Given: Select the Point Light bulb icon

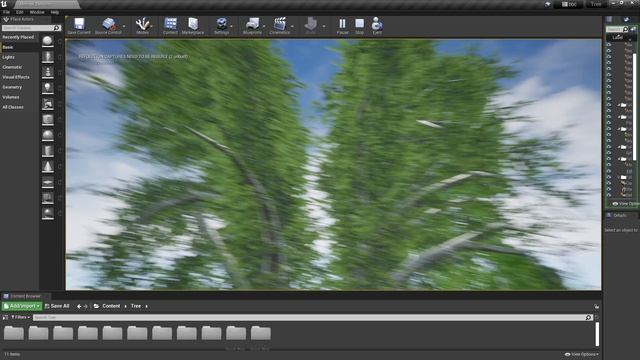Looking at the screenshot, I should point(48,88).
